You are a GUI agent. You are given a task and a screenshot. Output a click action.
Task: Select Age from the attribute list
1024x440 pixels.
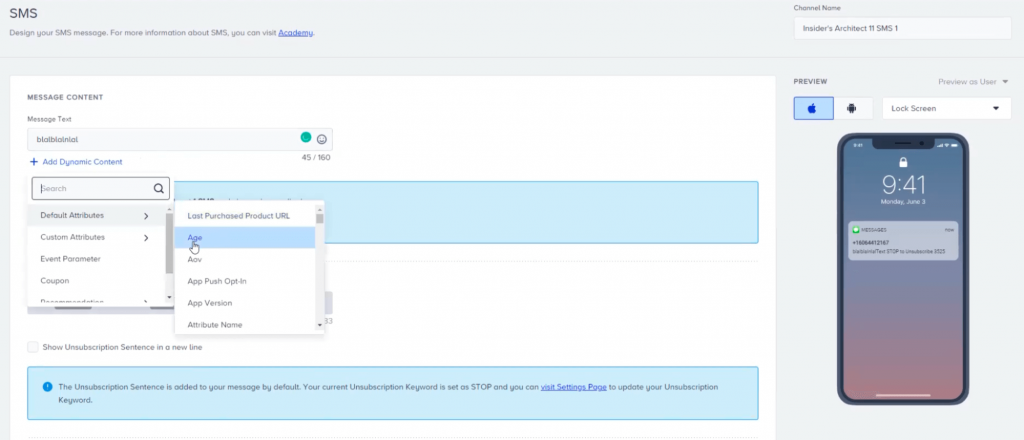[x=195, y=237]
